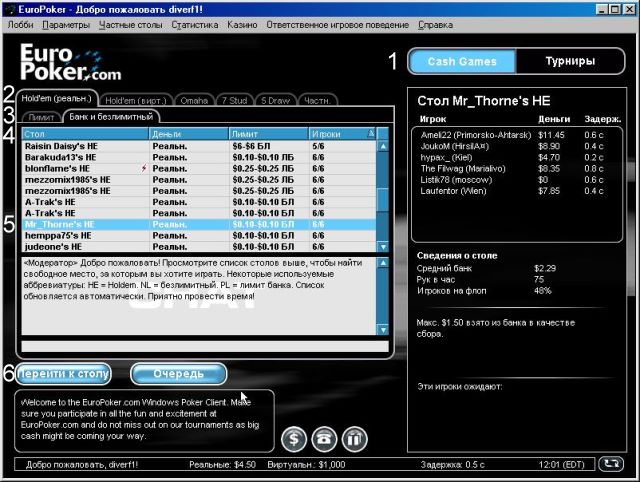Viewport: 640px width, 482px height.
Task: Click the lightning icon on blonflame's HE row
Action: (x=144, y=168)
